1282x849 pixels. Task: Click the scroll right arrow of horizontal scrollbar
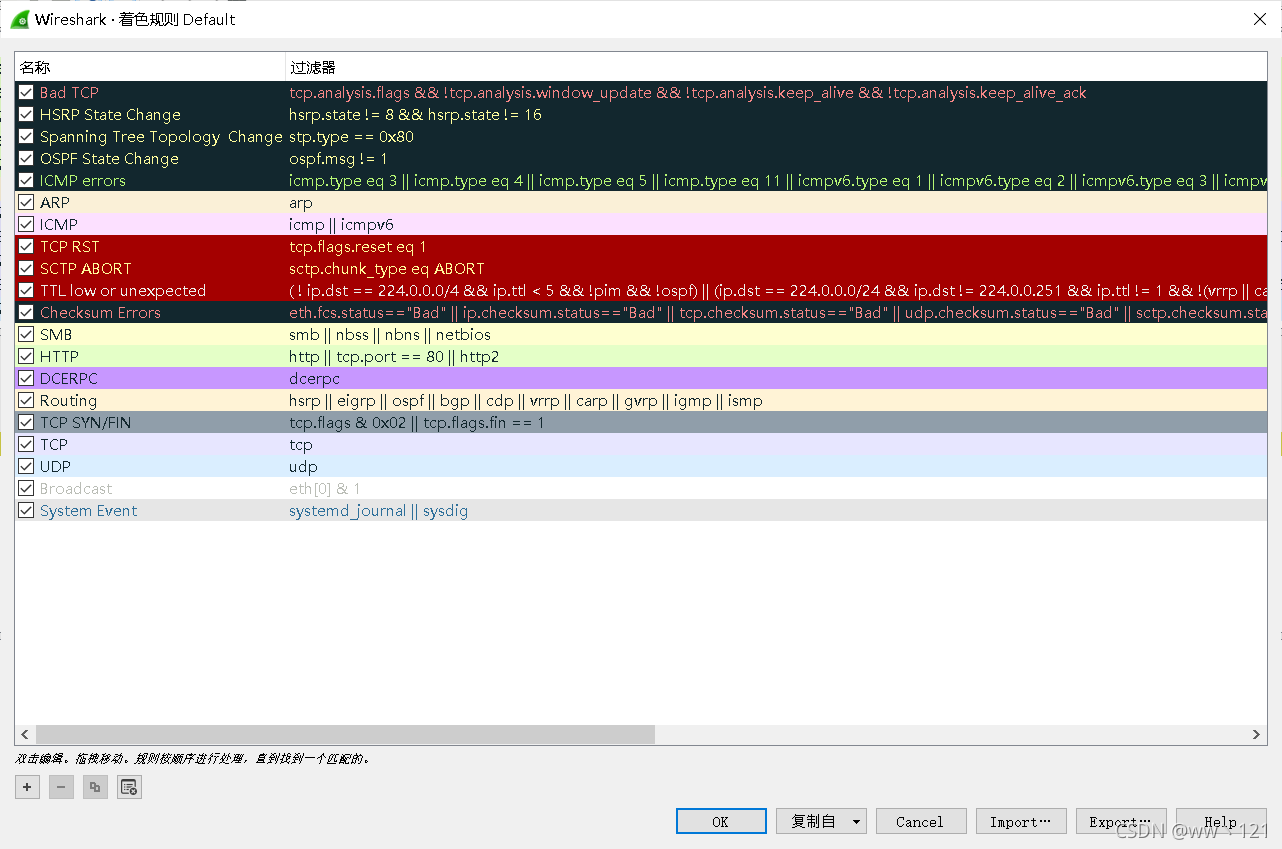(x=1258, y=734)
